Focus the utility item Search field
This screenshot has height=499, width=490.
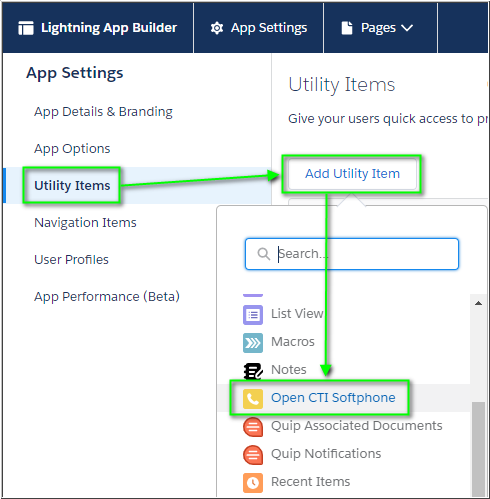(352, 254)
